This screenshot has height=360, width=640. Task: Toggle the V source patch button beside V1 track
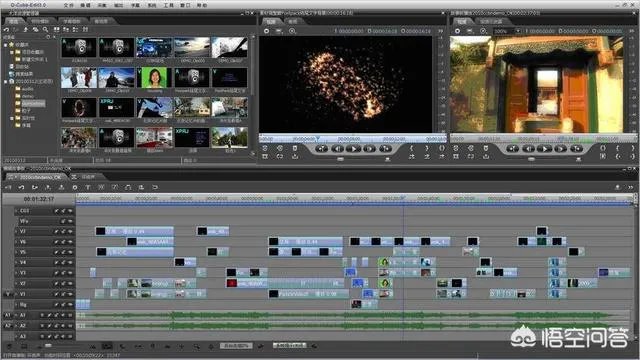click(x=7, y=294)
